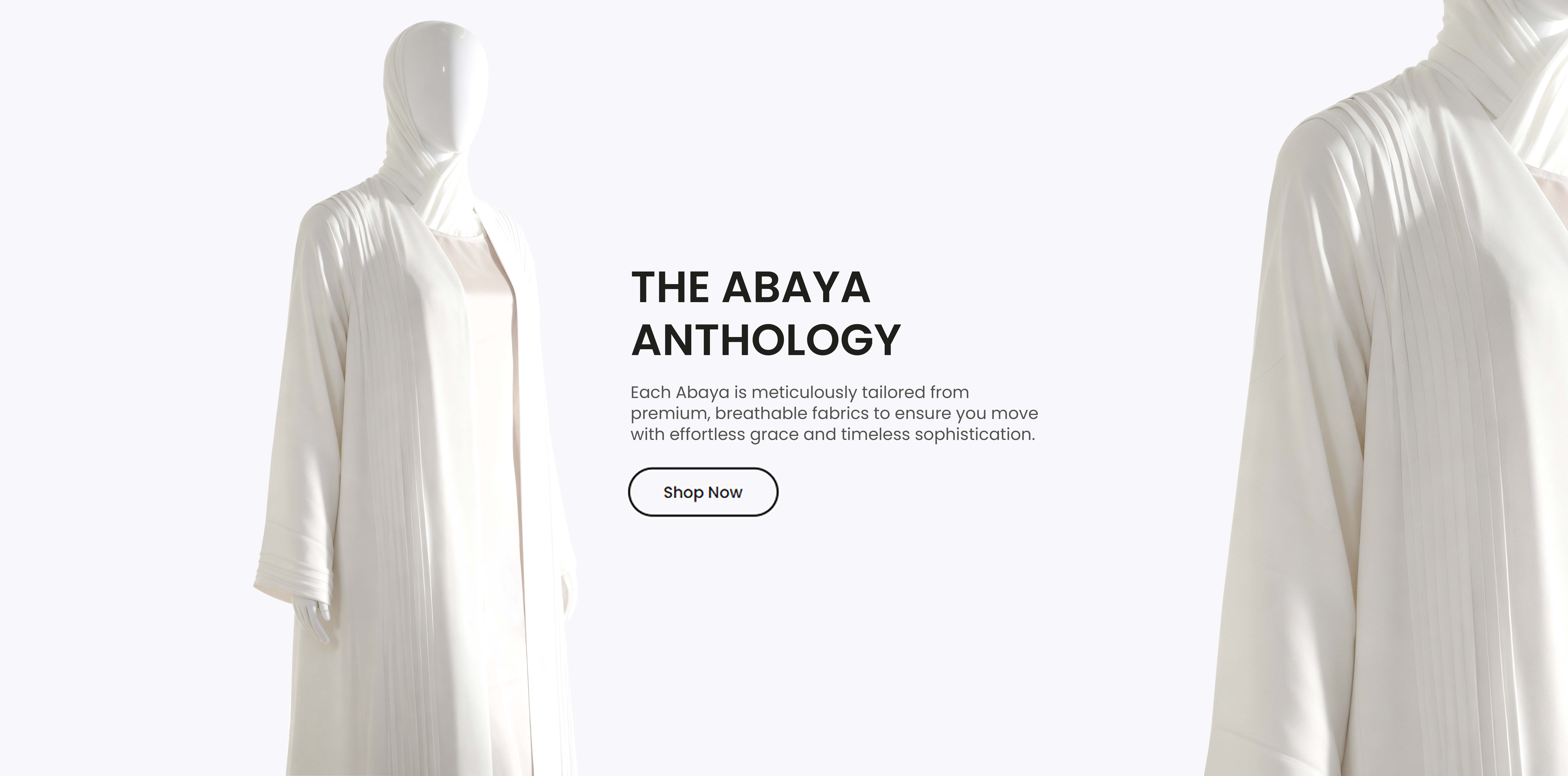1568x776 pixels.
Task: Click the text "breathable fabrics" in the description
Action: tap(791, 413)
